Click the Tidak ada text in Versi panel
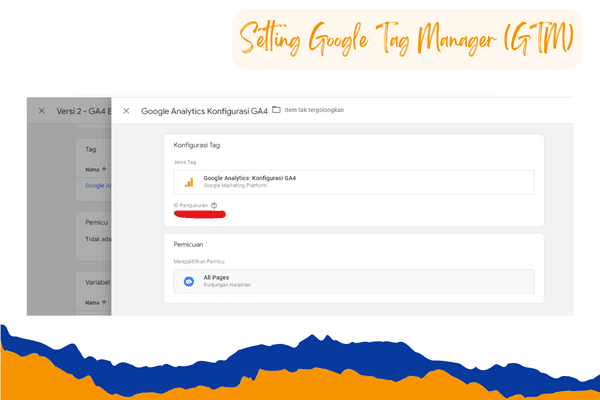The width and height of the screenshot is (600, 400). click(x=98, y=239)
